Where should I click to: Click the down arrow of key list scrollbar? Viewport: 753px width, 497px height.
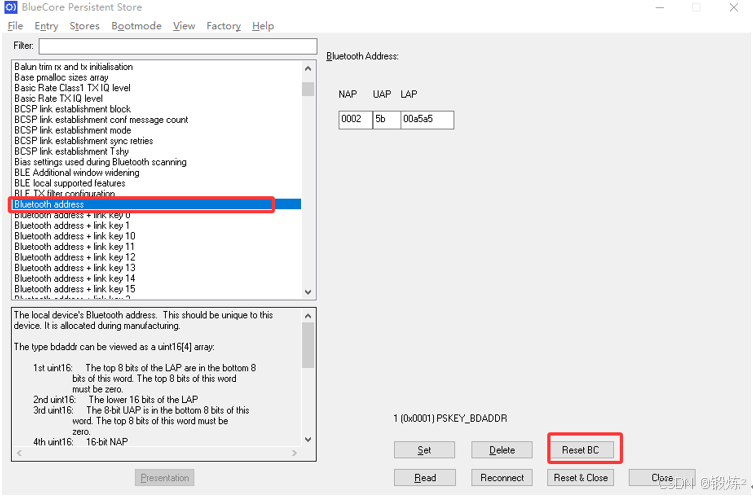[x=308, y=291]
